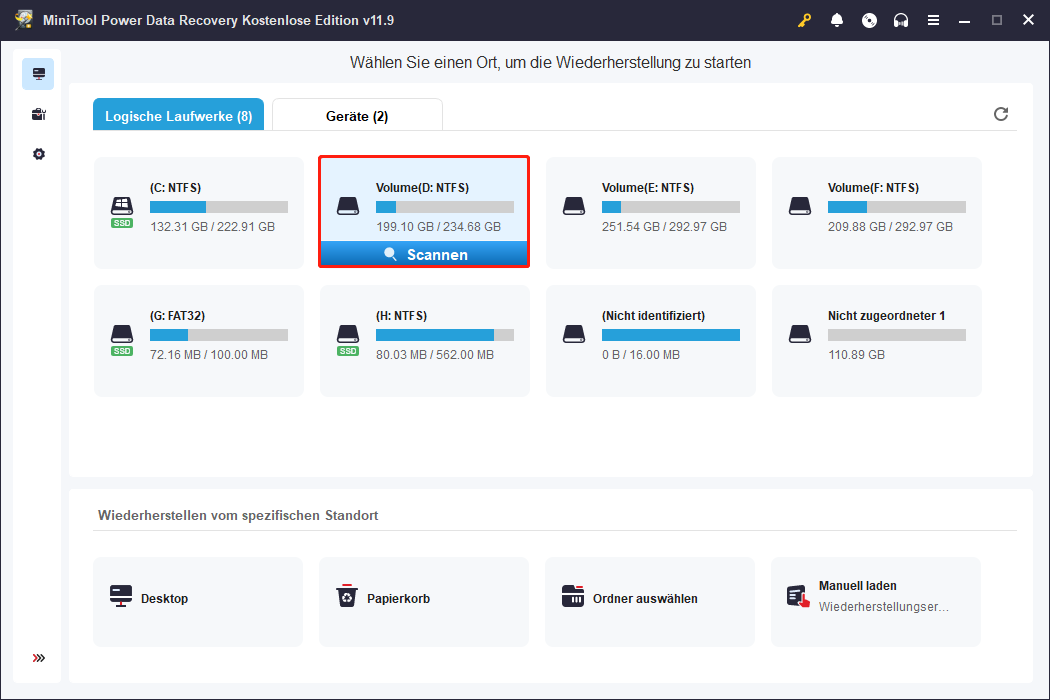The width and height of the screenshot is (1050, 700).
Task: Click the green SSD badge on C drive
Action: click(122, 223)
